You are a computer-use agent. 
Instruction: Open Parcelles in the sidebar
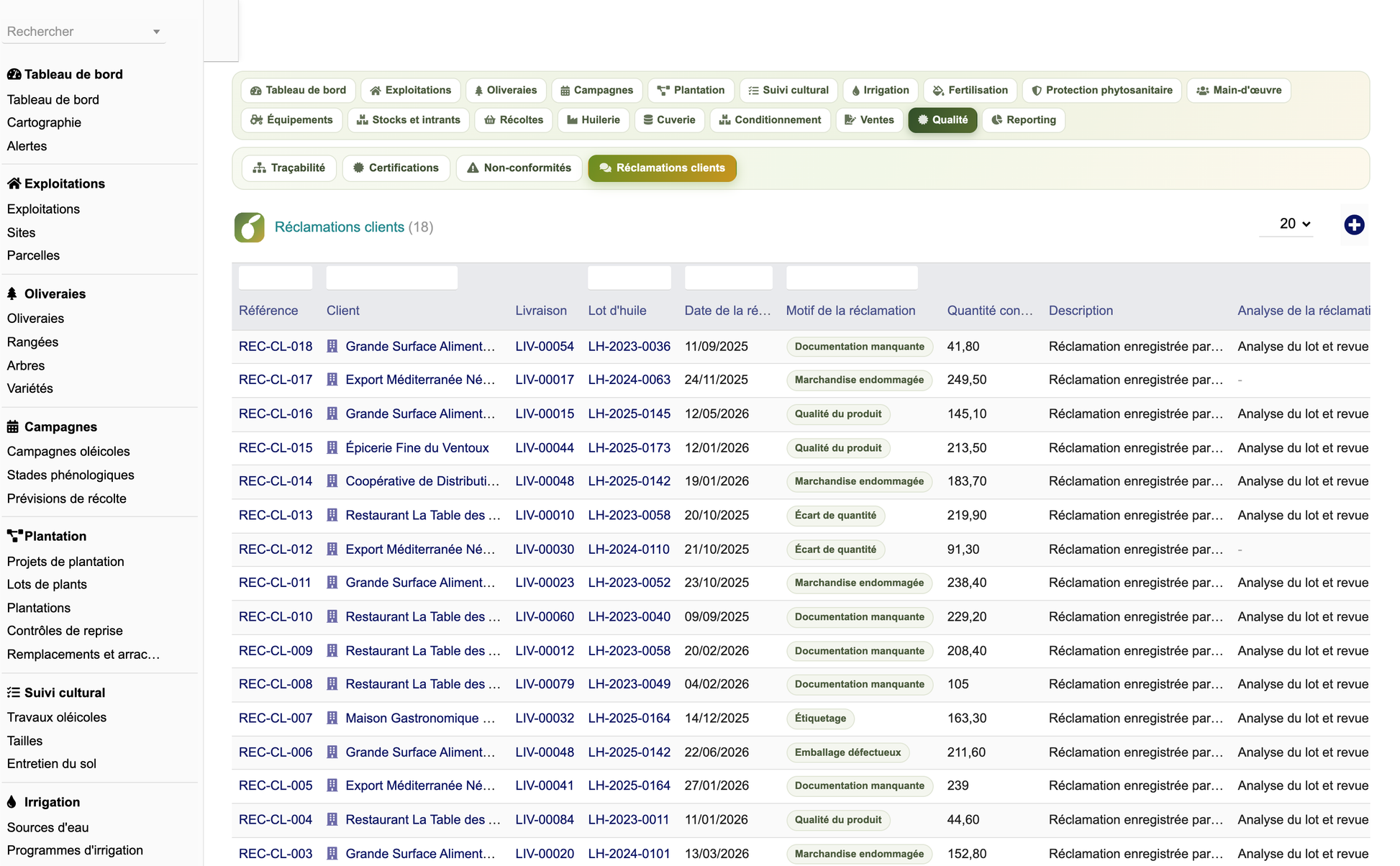point(33,255)
